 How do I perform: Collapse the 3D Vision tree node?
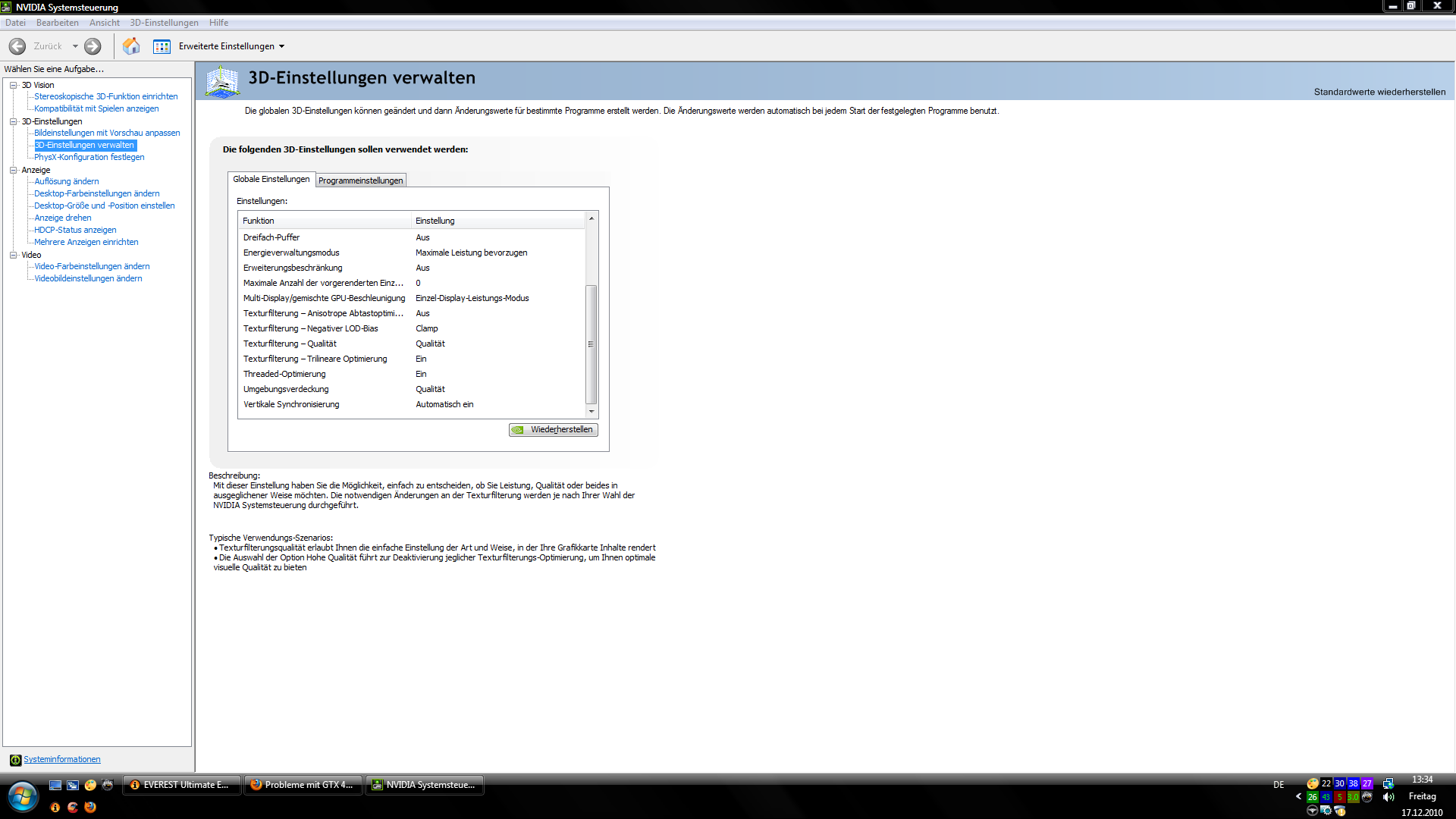(13, 85)
